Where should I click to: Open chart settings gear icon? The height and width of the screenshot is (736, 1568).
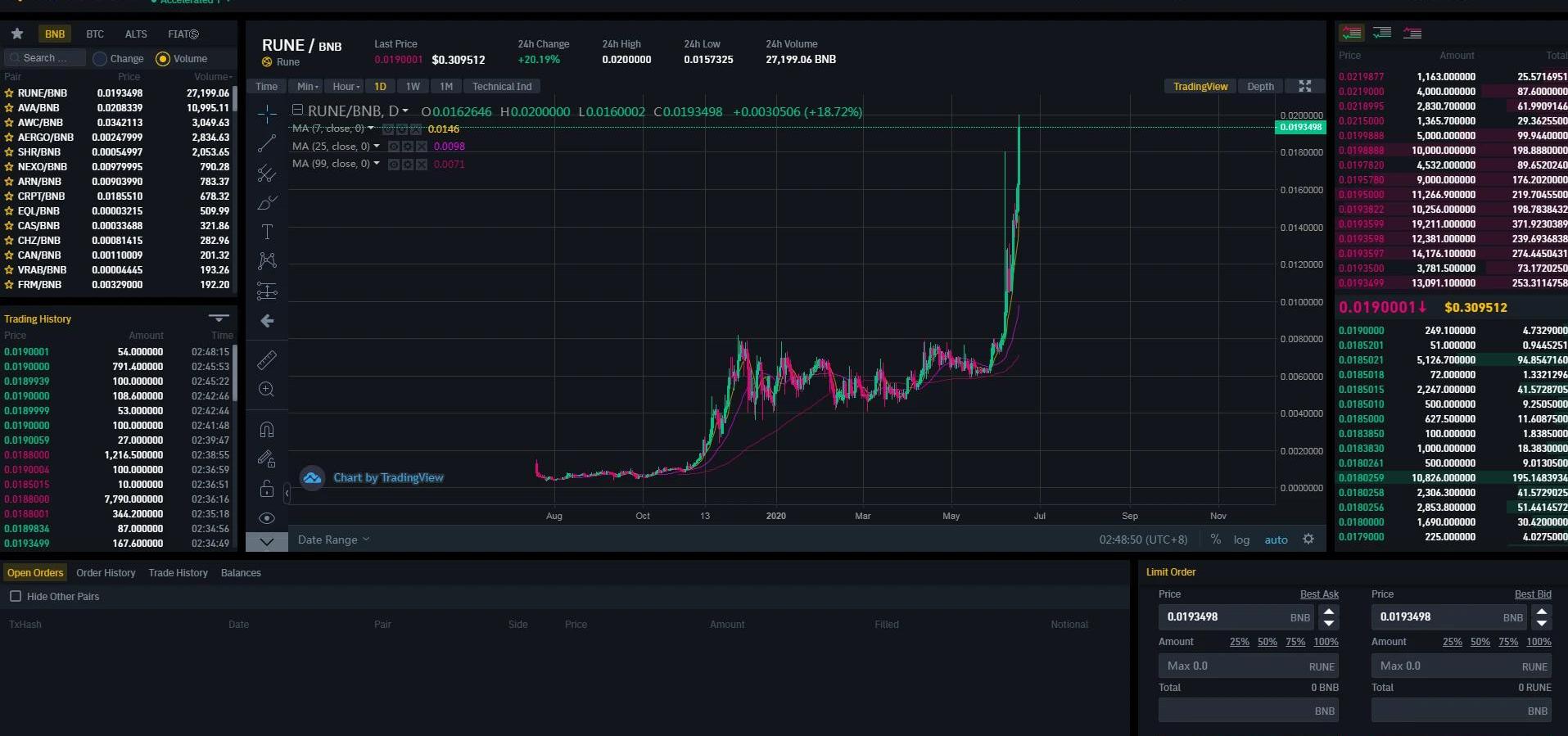[1308, 540]
